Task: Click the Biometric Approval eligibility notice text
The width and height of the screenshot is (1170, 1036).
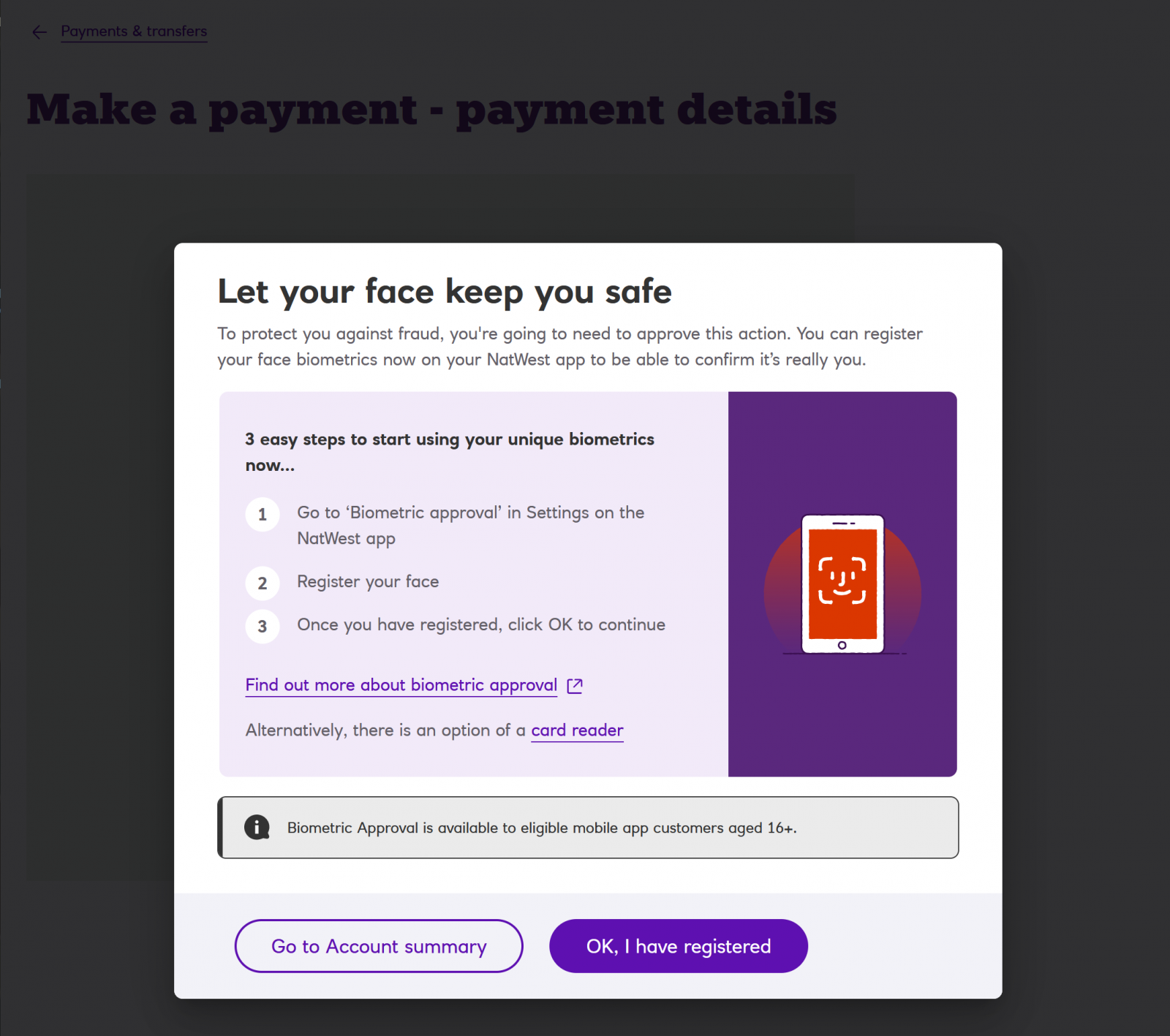Action: pyautogui.click(x=542, y=828)
